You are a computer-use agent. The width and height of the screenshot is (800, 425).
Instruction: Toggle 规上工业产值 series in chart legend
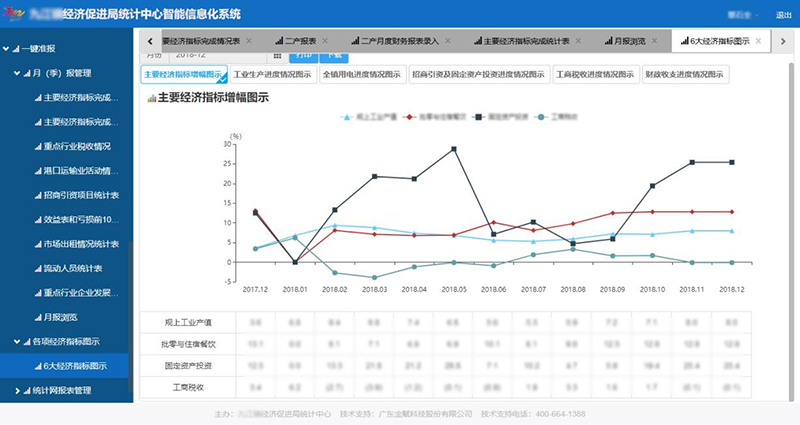pyautogui.click(x=368, y=116)
